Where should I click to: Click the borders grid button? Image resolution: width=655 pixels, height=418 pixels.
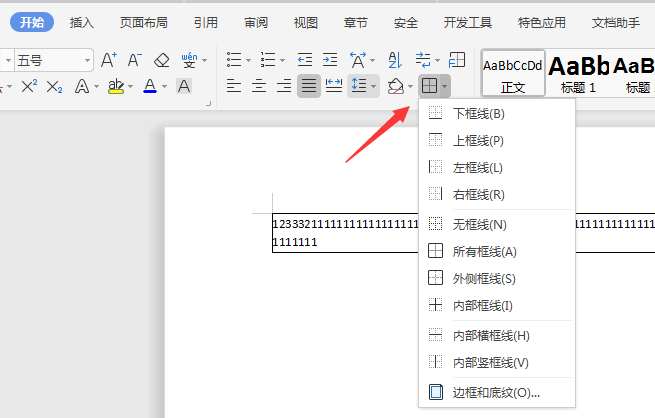pyautogui.click(x=429, y=86)
